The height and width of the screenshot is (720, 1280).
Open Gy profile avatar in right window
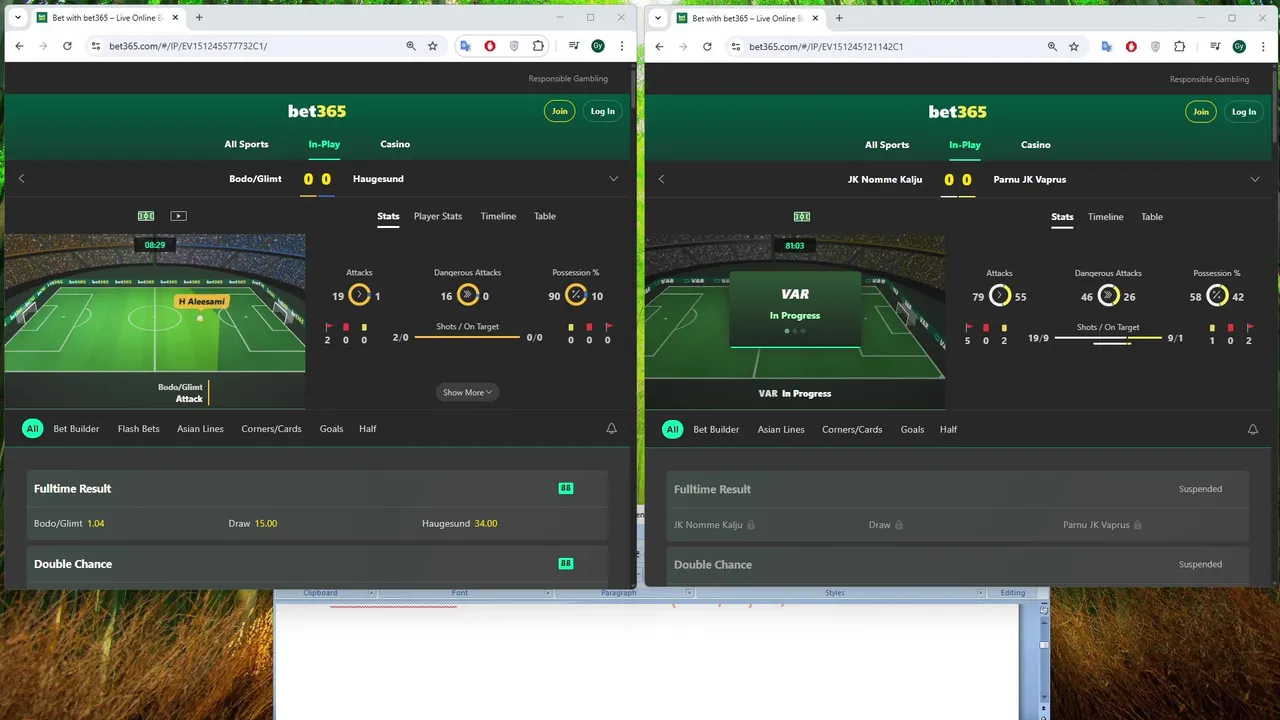pos(1239,46)
